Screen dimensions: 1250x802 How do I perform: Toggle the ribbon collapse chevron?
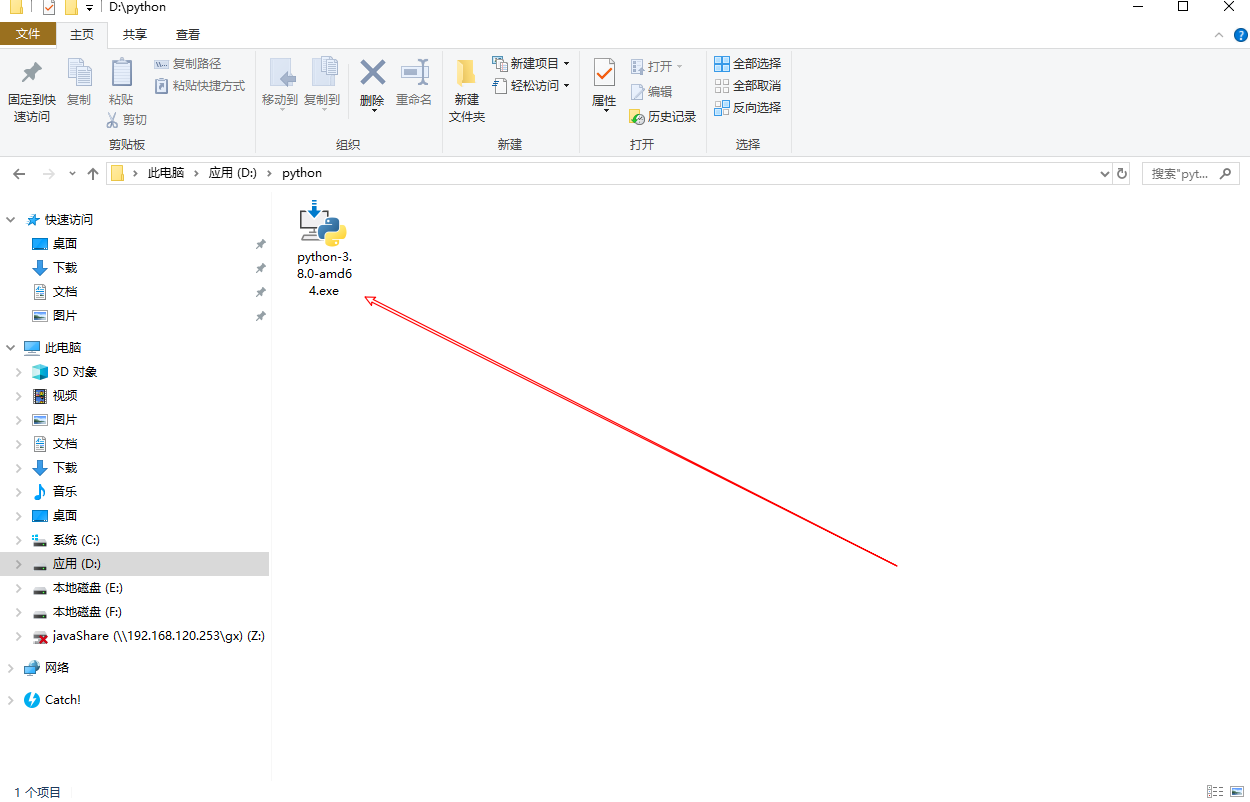[x=1218, y=33]
